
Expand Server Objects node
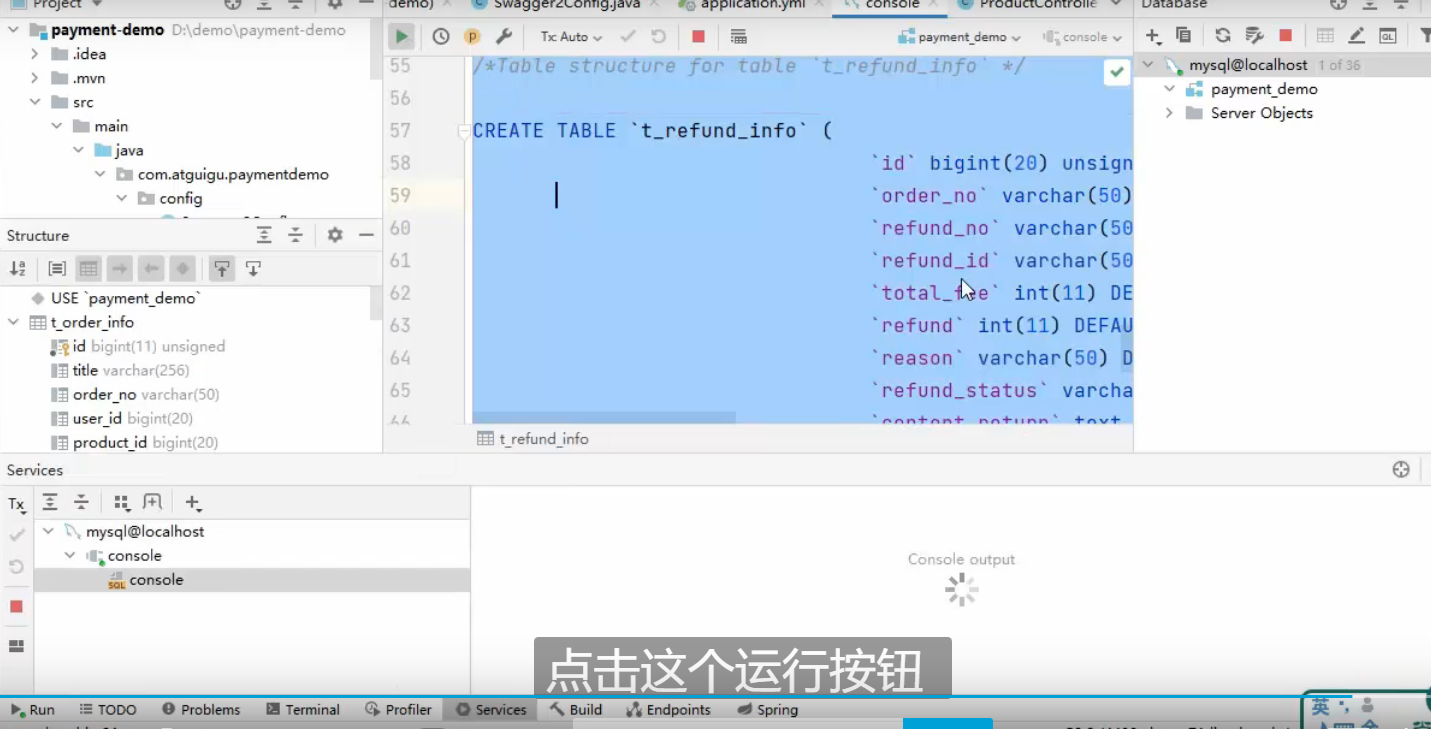coord(1169,113)
